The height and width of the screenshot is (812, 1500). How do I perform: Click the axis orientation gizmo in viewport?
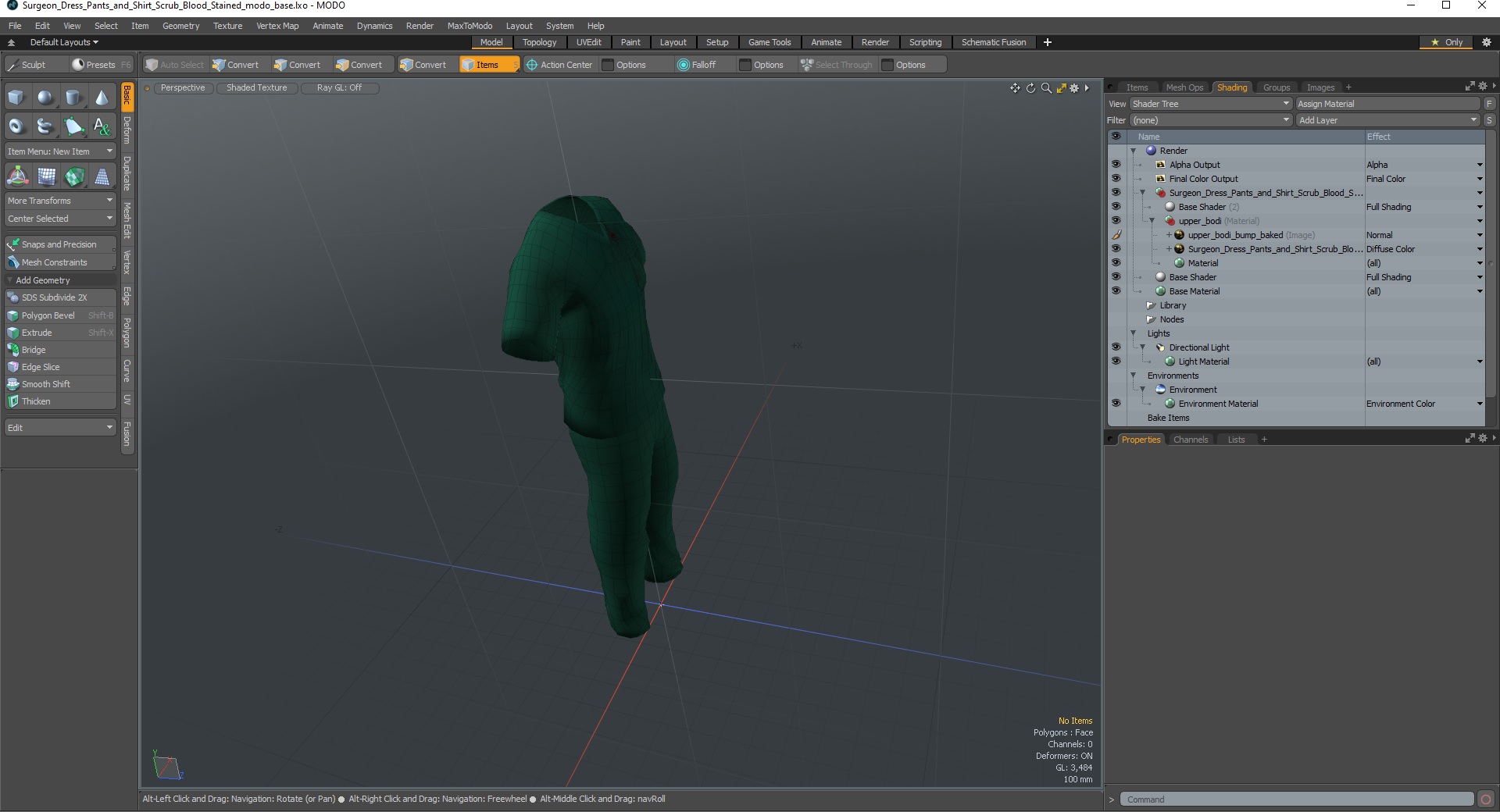pos(167,765)
